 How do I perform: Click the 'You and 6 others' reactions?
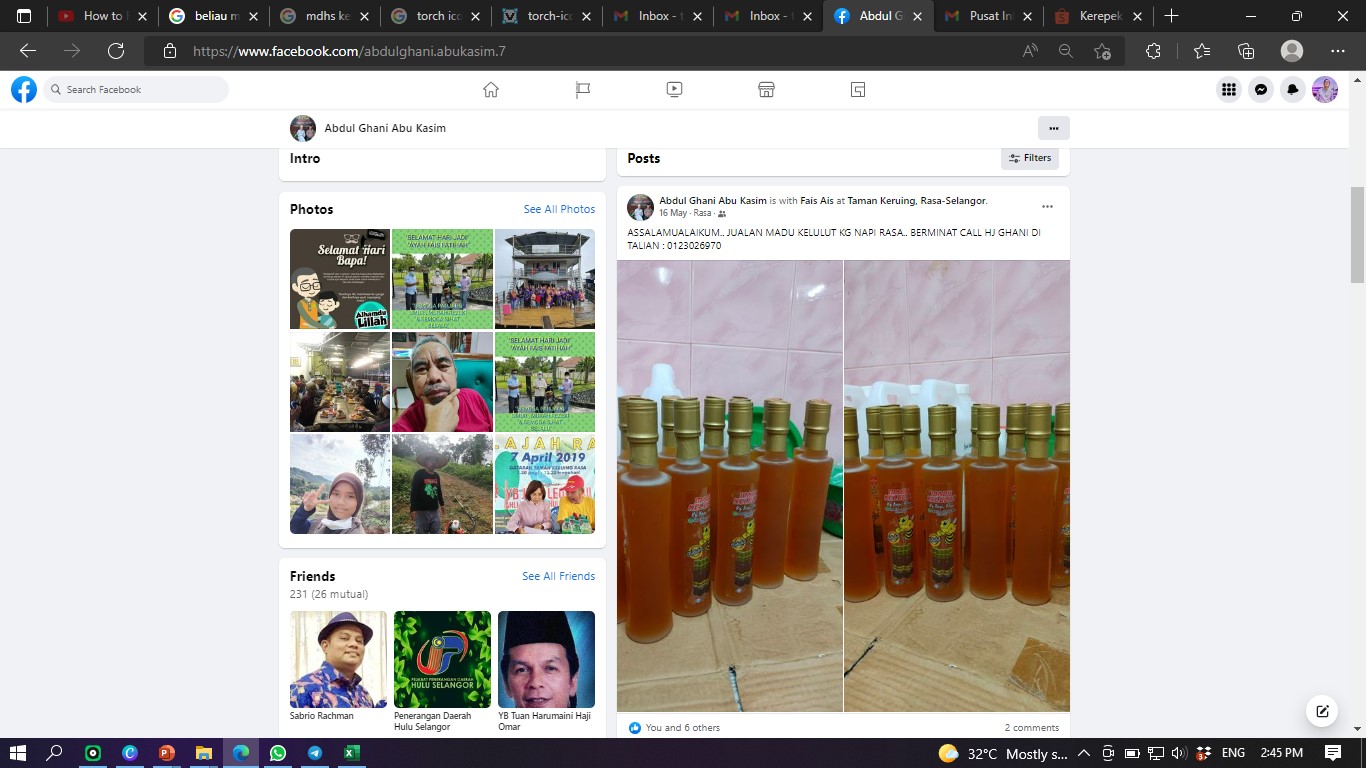point(682,728)
